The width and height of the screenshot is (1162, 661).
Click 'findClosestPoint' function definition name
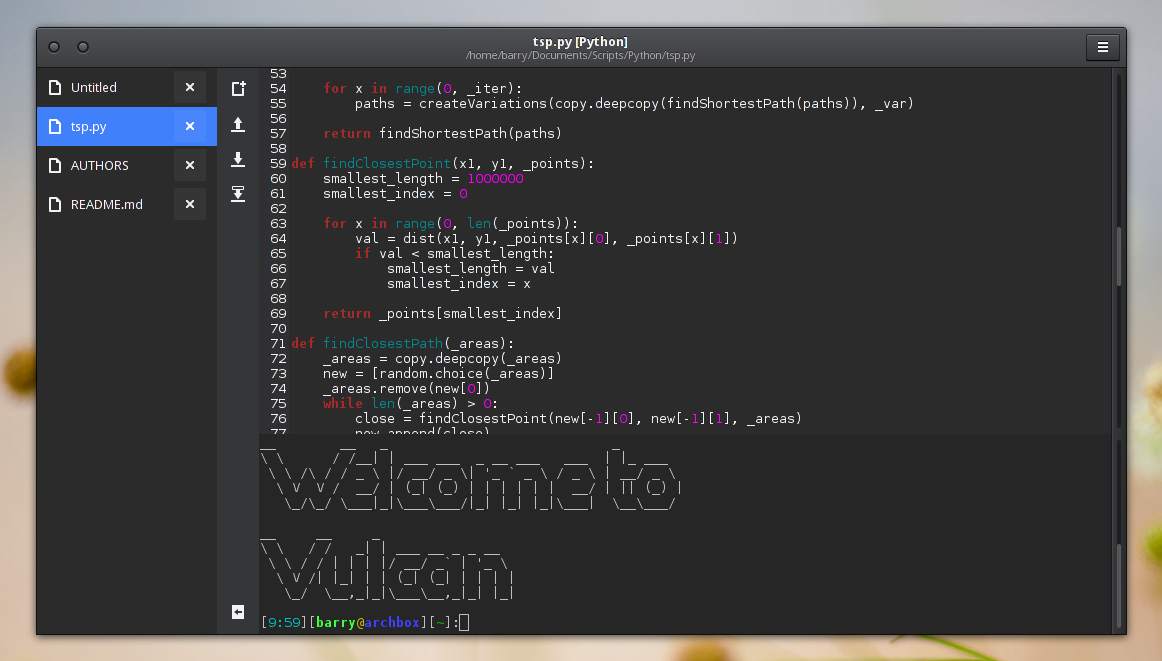[387, 164]
